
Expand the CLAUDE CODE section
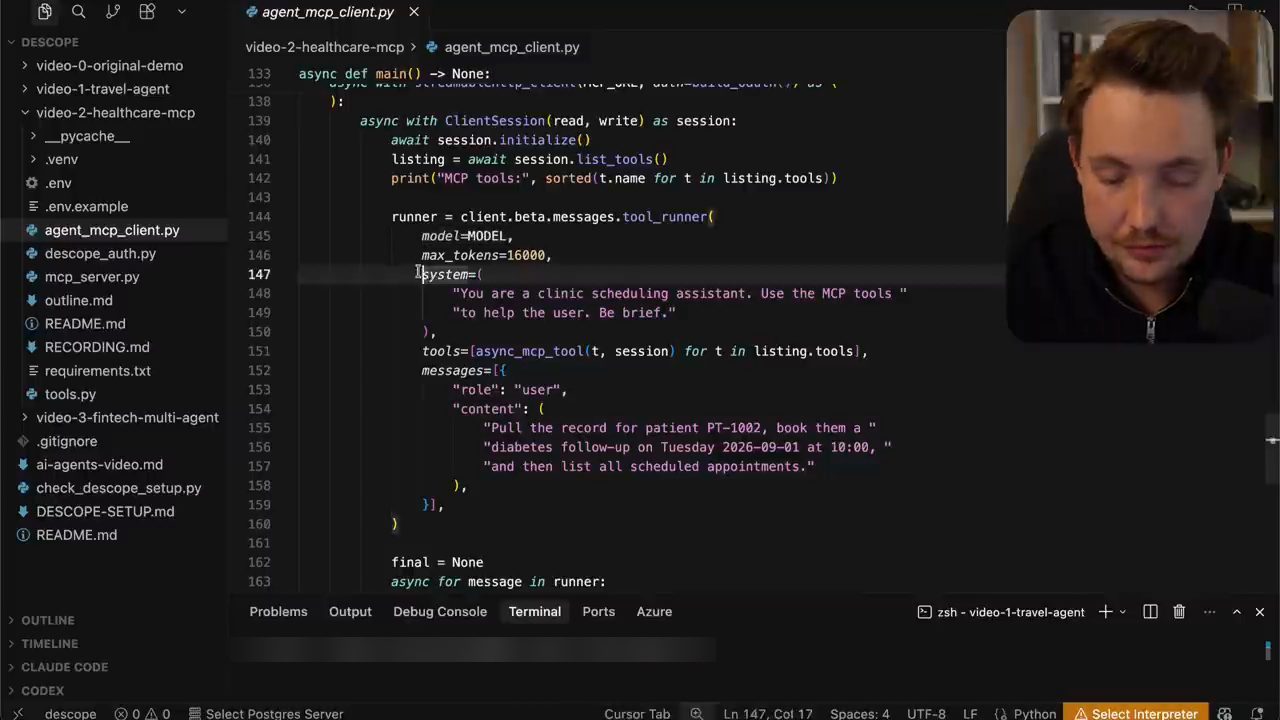[64, 667]
